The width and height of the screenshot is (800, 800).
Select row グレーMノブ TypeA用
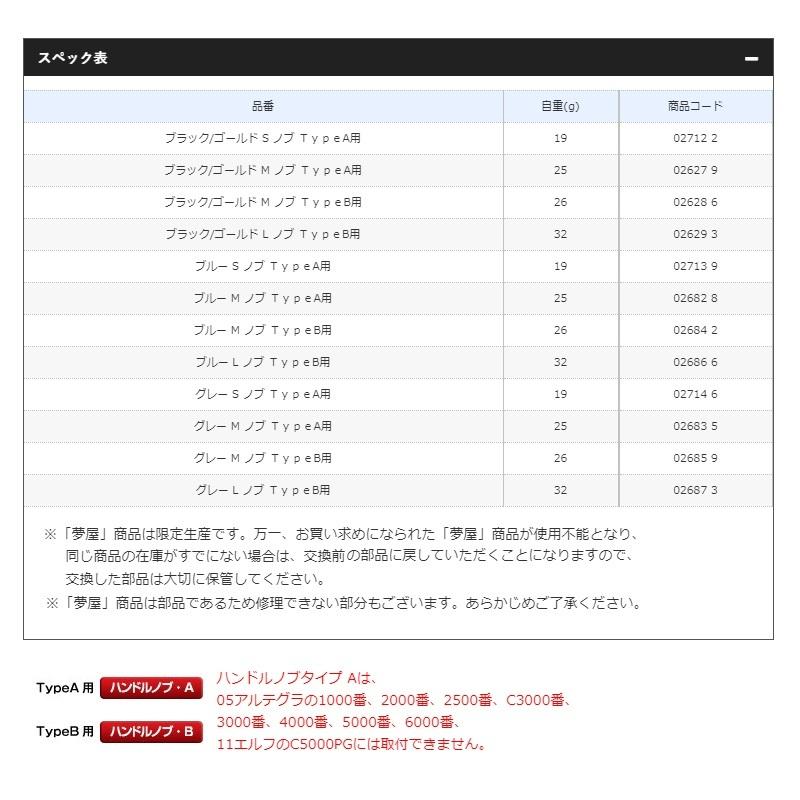(x=264, y=427)
